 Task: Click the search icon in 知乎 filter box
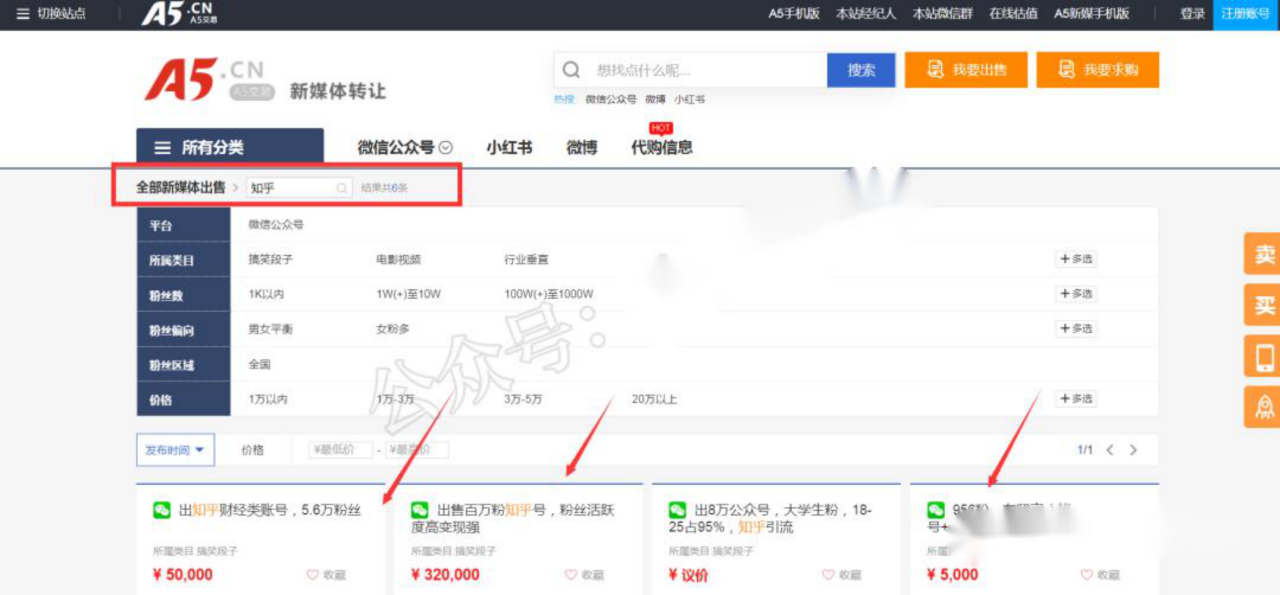[x=341, y=188]
